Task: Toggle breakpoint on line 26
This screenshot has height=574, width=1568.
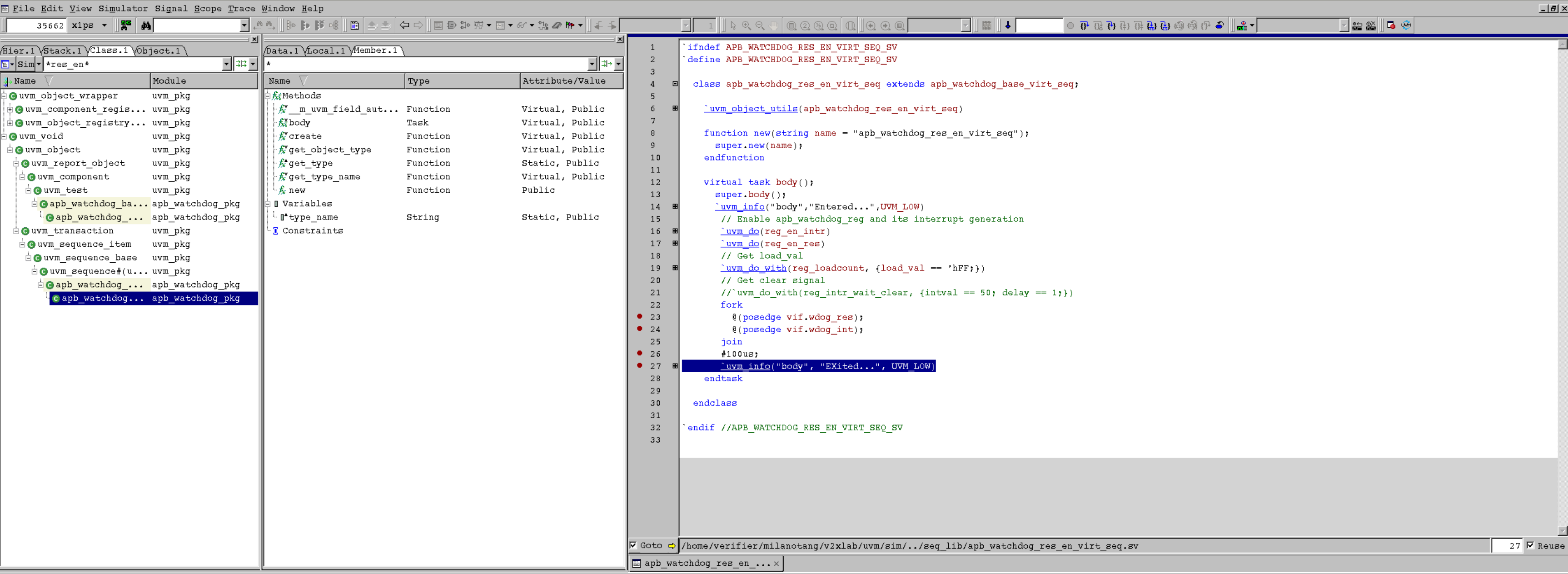Action: tap(640, 353)
